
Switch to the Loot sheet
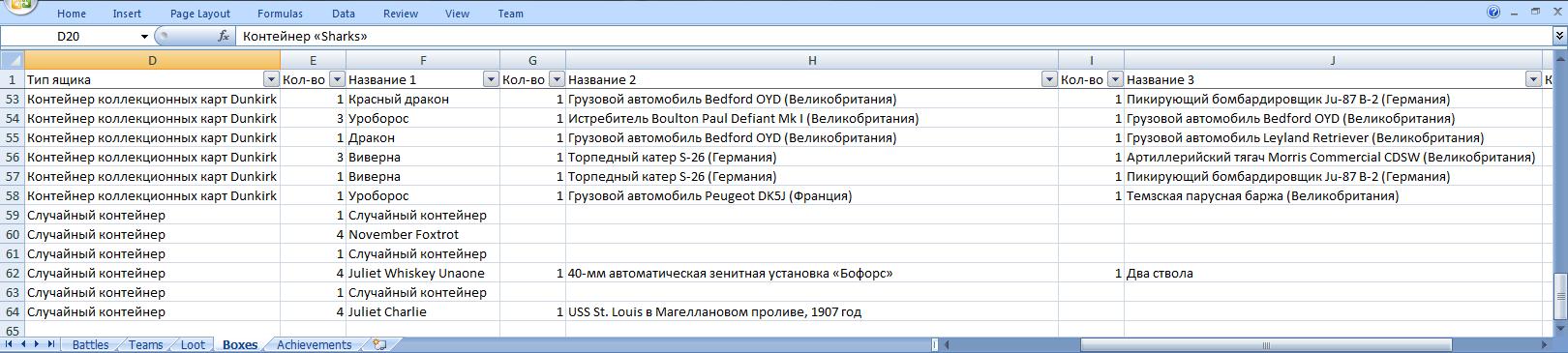[193, 344]
